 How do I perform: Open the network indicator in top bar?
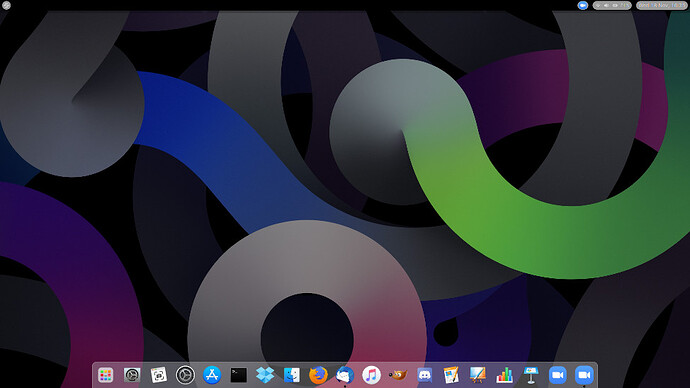tap(598, 5)
